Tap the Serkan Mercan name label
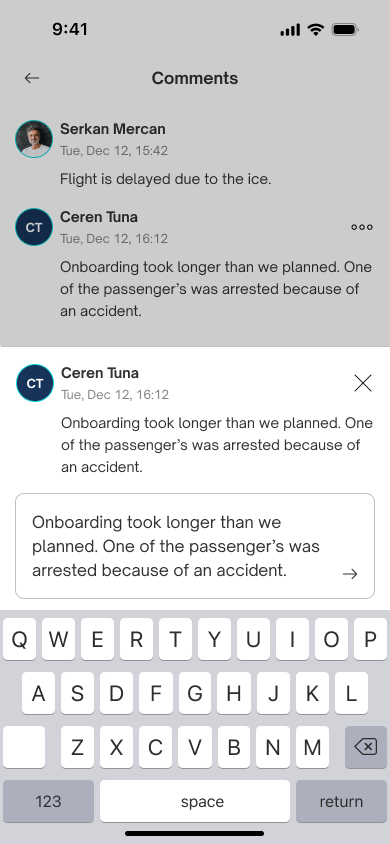 tap(112, 129)
